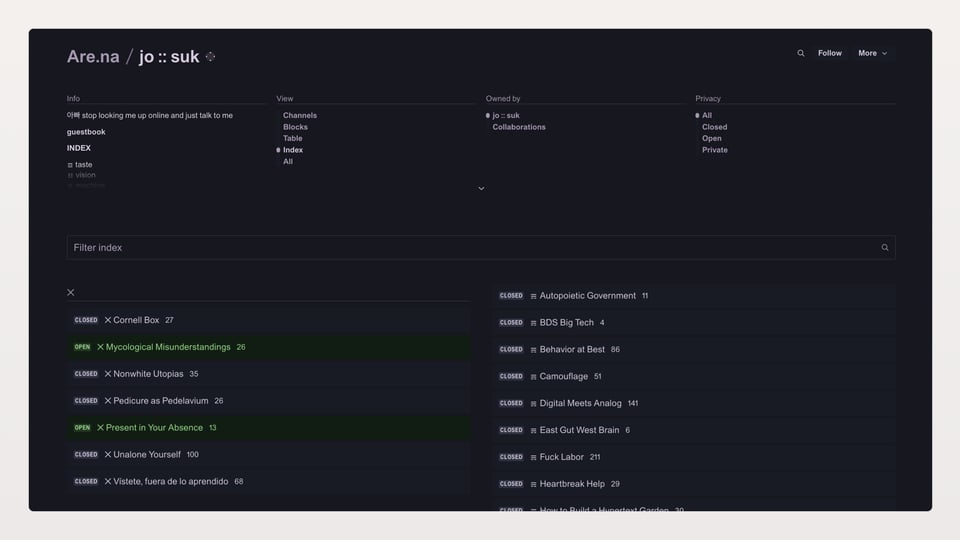Switch to the Table view
The image size is (960, 540).
pyautogui.click(x=292, y=138)
